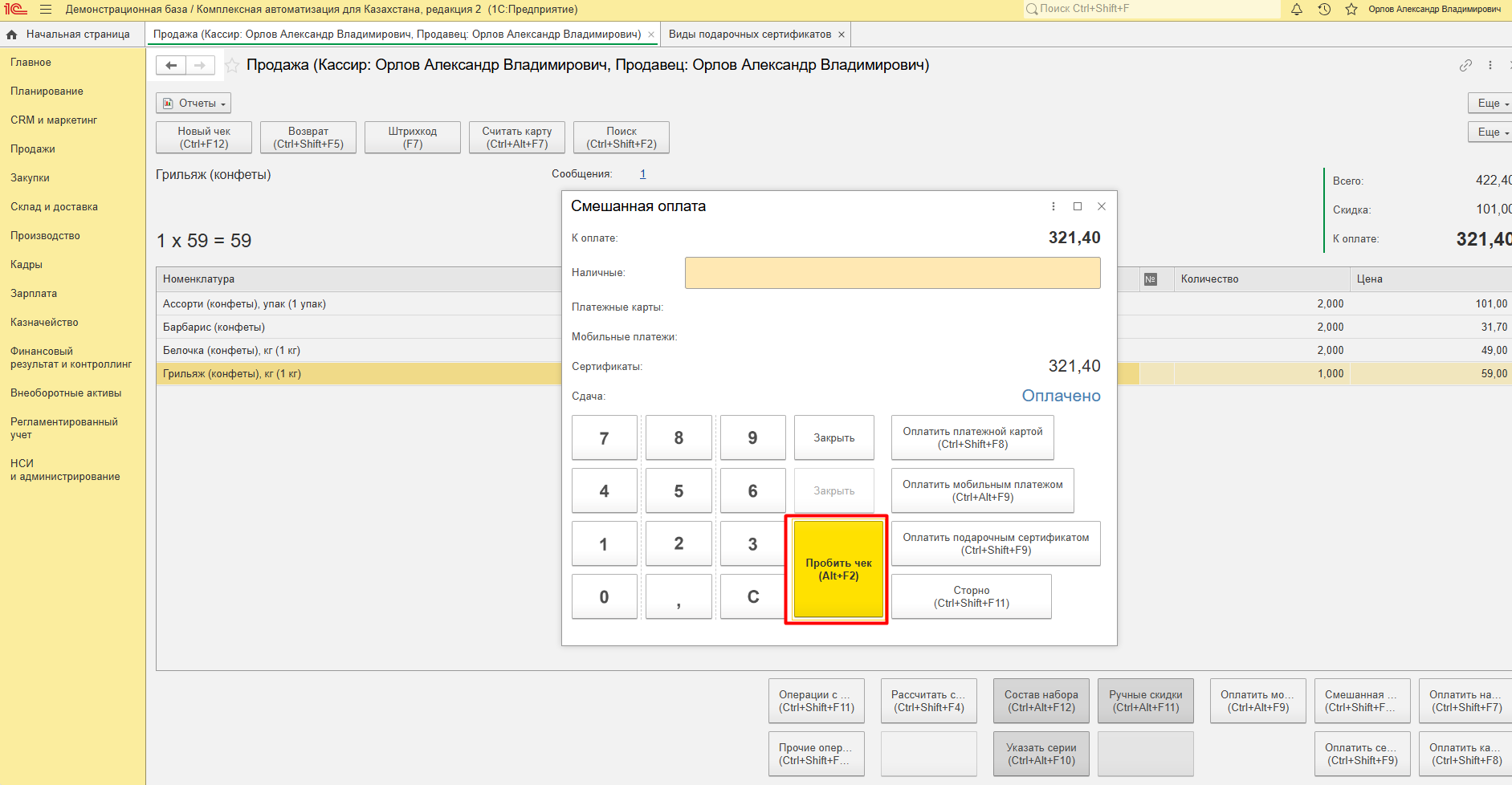Open the Сообщения count link
This screenshot has height=785, width=1512.
(642, 174)
